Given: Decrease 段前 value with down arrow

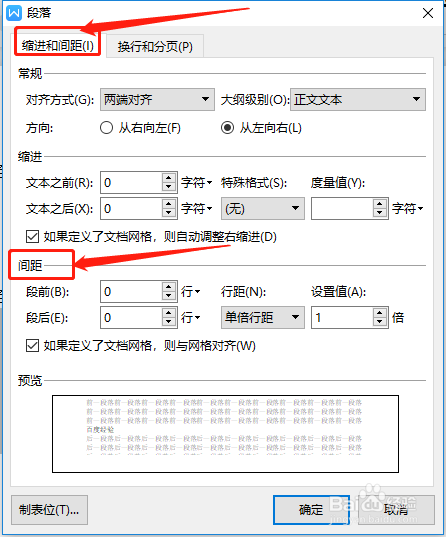Looking at the screenshot, I should (x=169, y=296).
